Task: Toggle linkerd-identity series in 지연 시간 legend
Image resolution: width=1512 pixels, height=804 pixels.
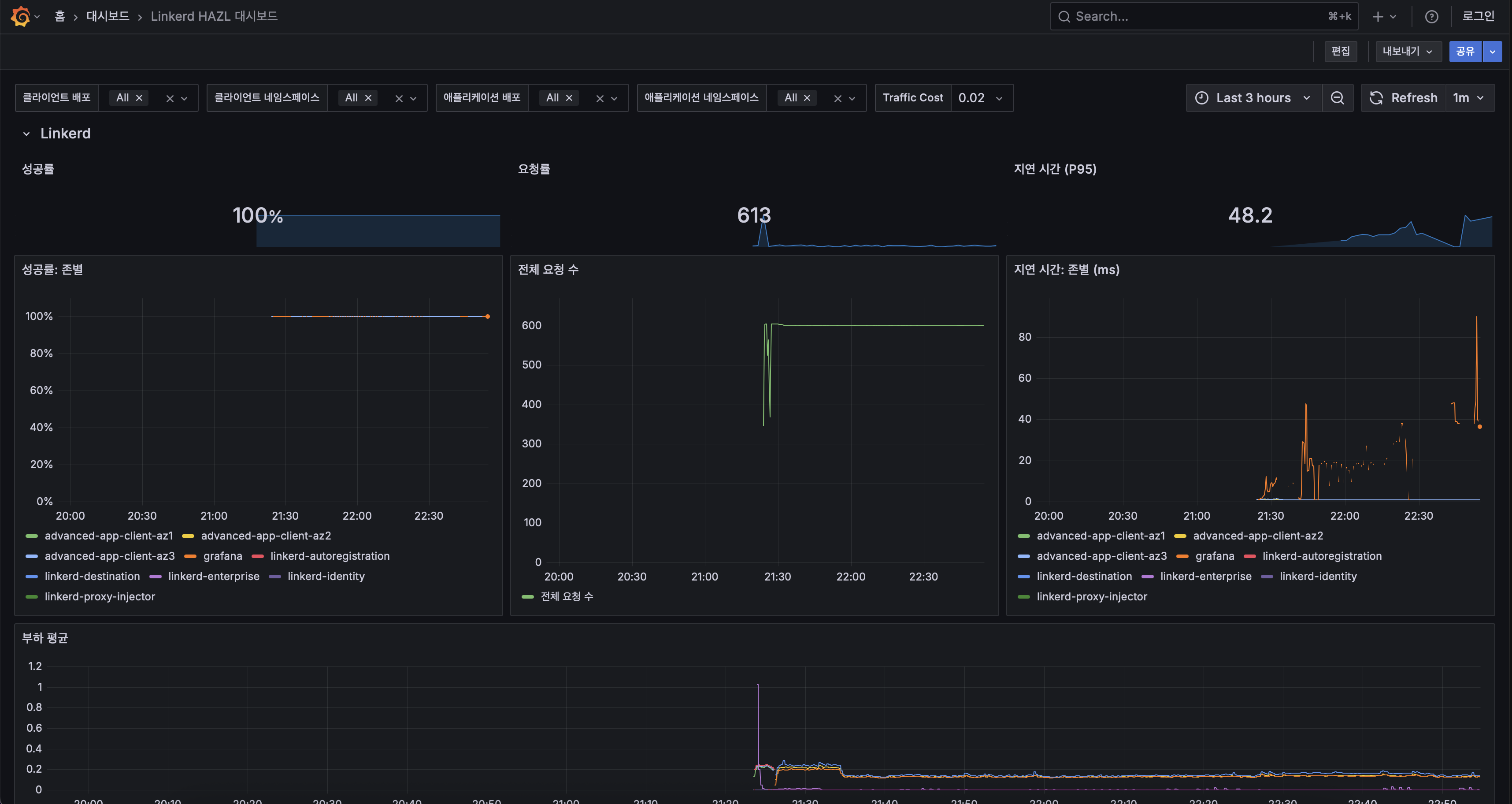Action: 1318,577
